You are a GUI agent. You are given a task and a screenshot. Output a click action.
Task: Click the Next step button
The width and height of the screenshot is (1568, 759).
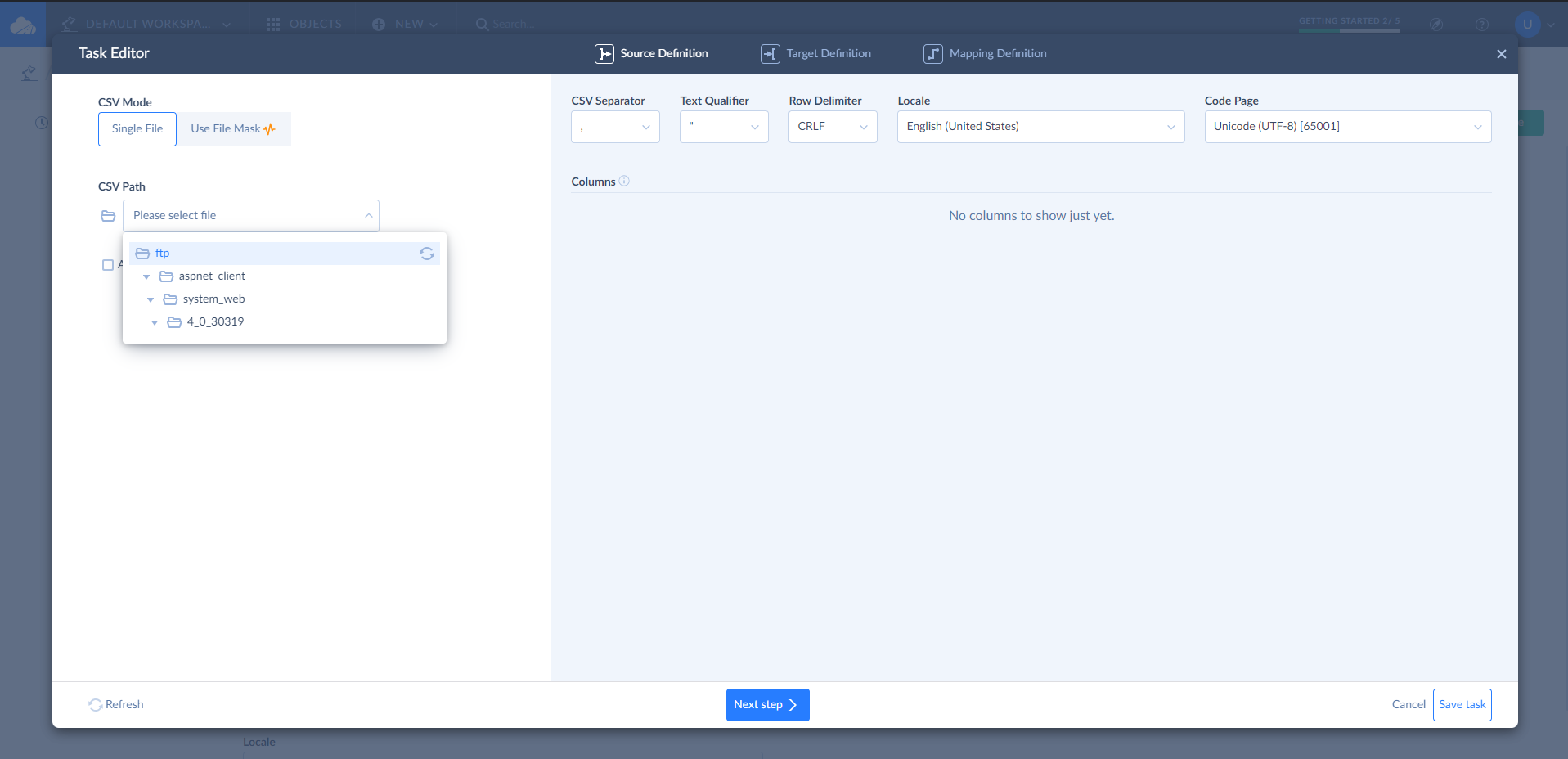coord(768,705)
